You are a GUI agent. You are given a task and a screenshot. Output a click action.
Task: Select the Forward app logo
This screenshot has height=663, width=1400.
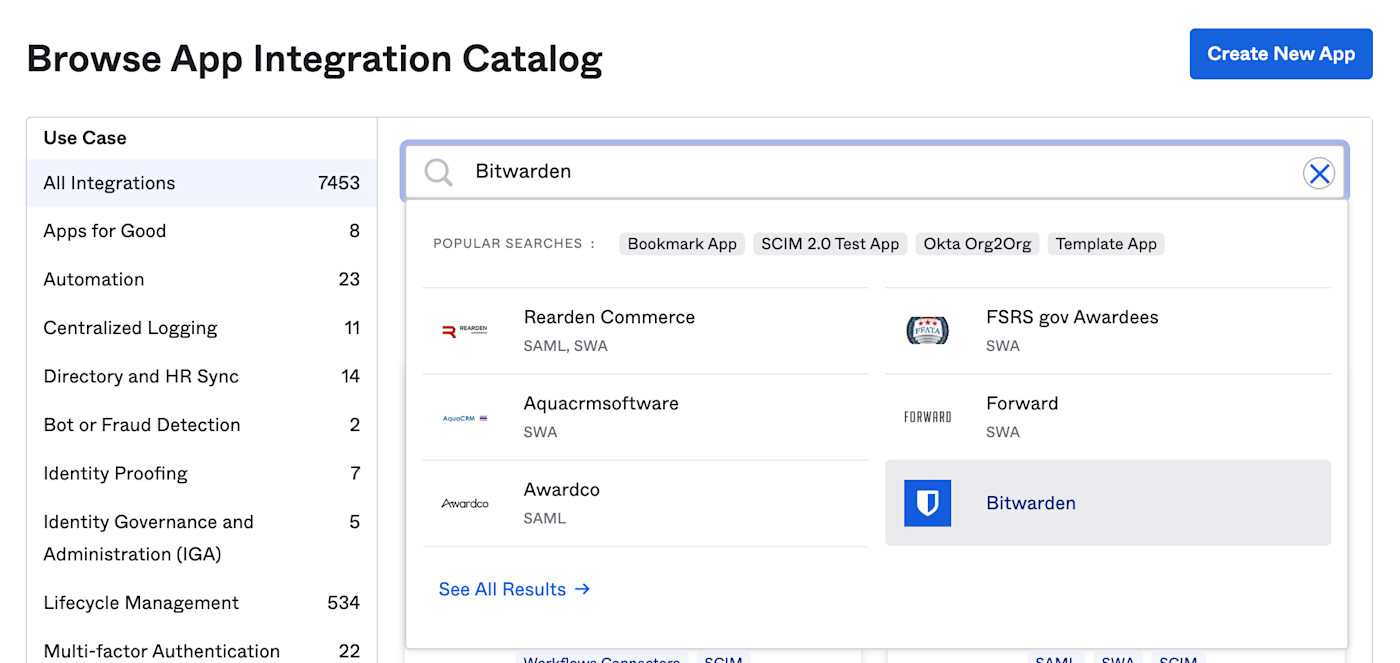927,416
